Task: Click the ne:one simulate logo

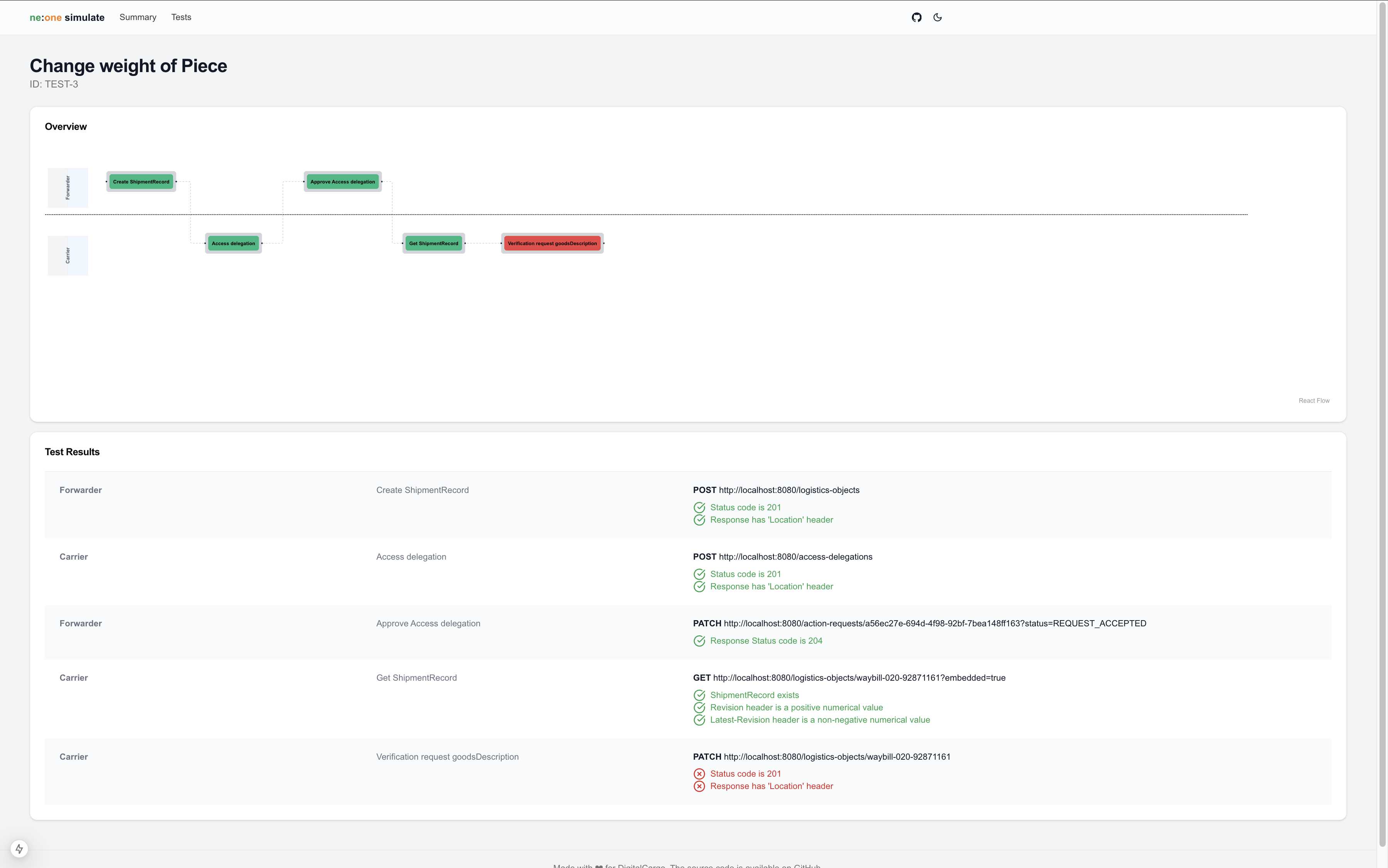Action: coord(67,18)
